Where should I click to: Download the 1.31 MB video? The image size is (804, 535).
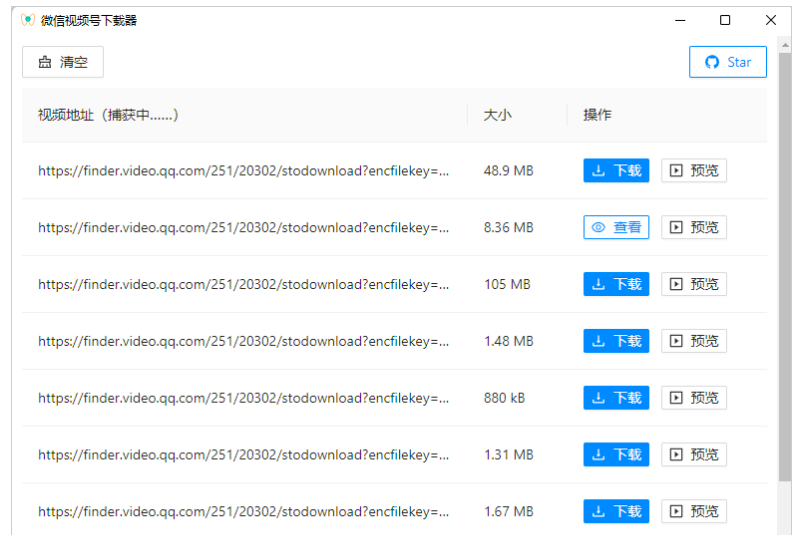tap(616, 454)
